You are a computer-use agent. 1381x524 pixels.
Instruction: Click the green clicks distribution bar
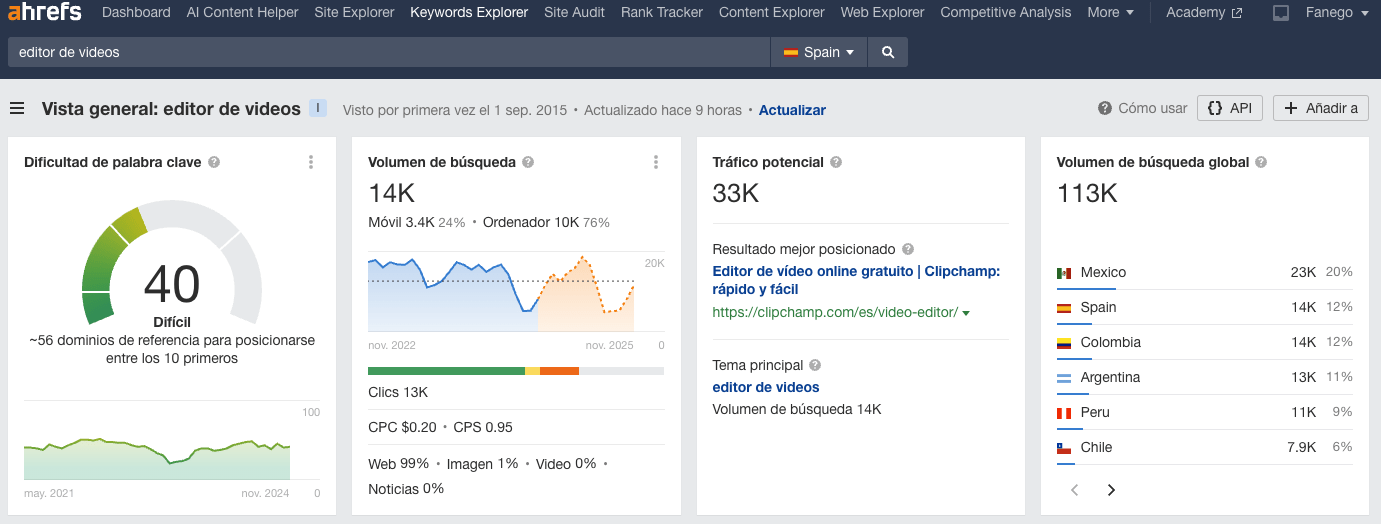[x=446, y=371]
